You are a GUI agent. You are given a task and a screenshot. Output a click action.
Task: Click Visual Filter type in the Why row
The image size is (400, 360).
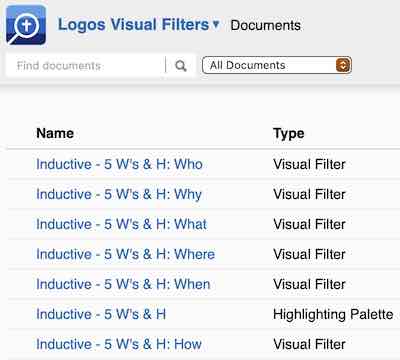pyautogui.click(x=309, y=194)
